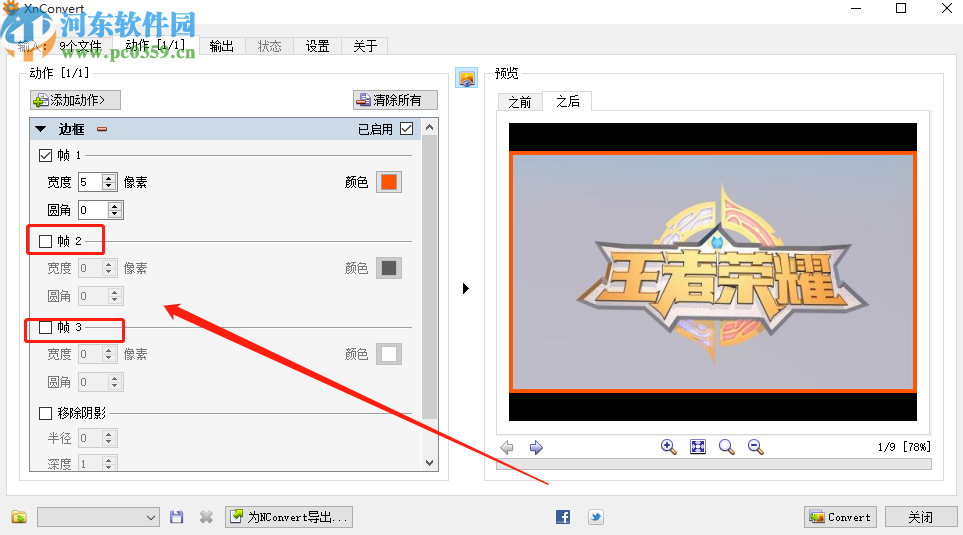The height and width of the screenshot is (535, 963).
Task: Share on Twitter
Action: point(595,517)
